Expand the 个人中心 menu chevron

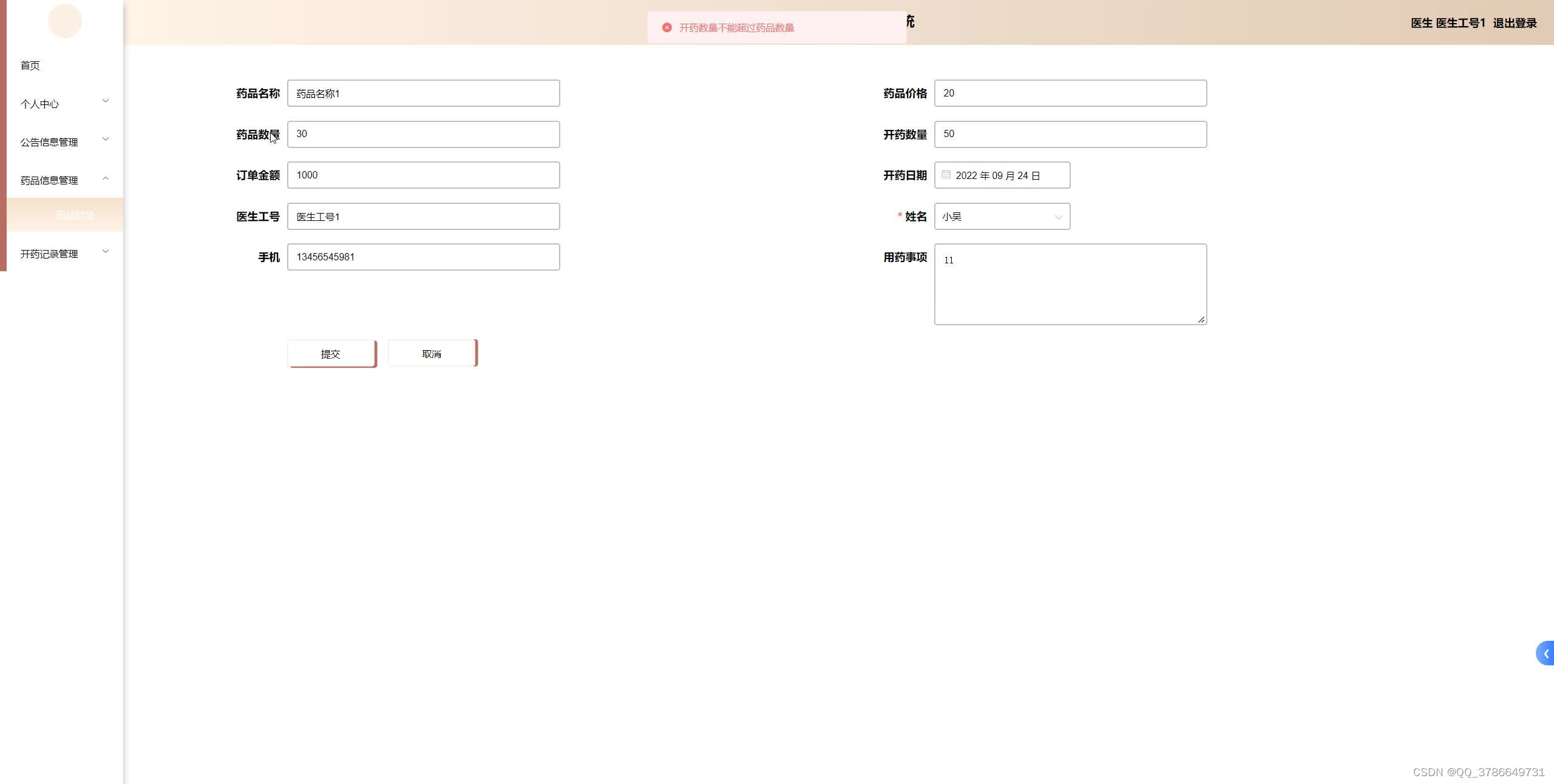(x=106, y=101)
